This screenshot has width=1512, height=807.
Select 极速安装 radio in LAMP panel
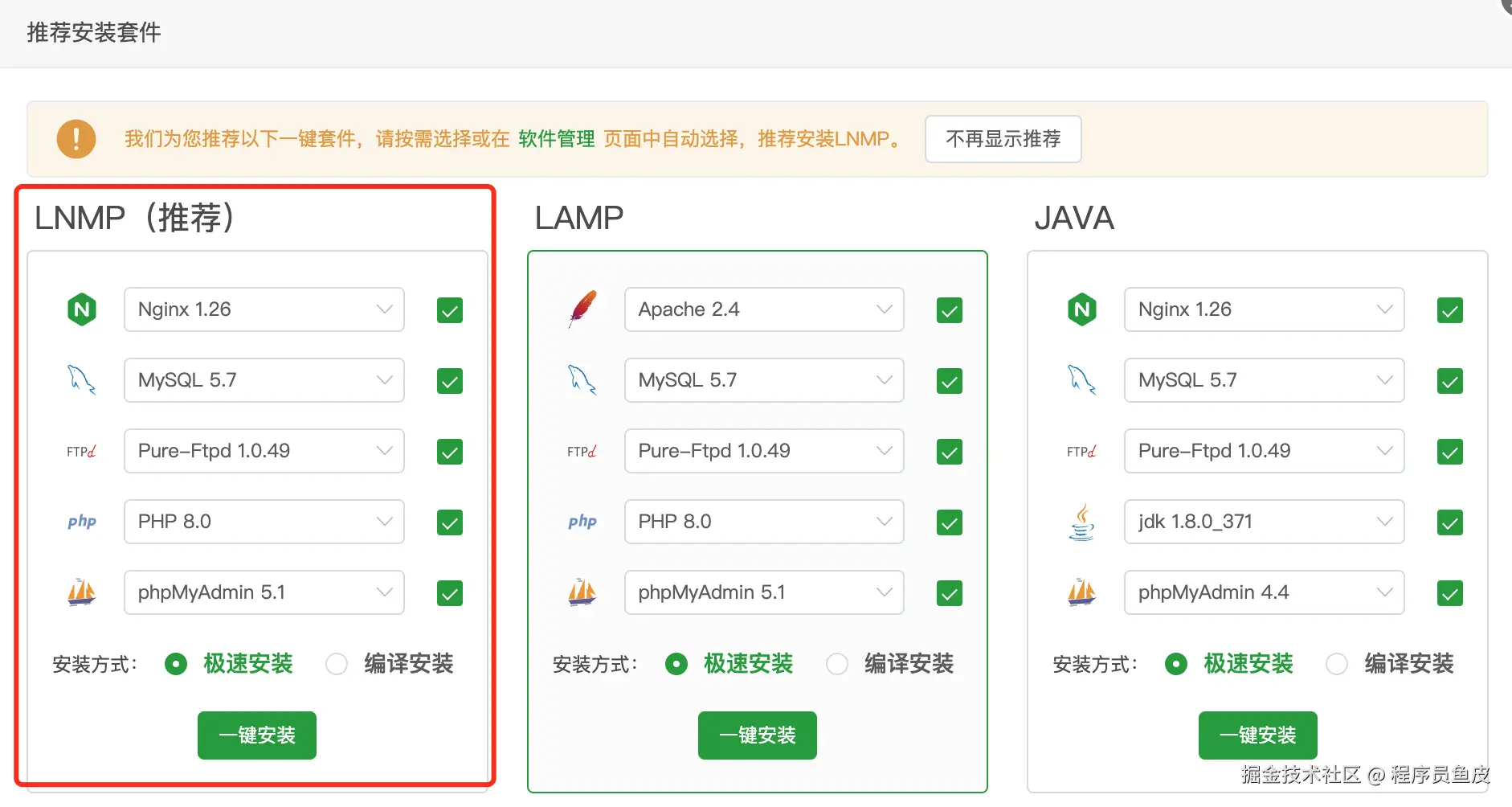(676, 664)
